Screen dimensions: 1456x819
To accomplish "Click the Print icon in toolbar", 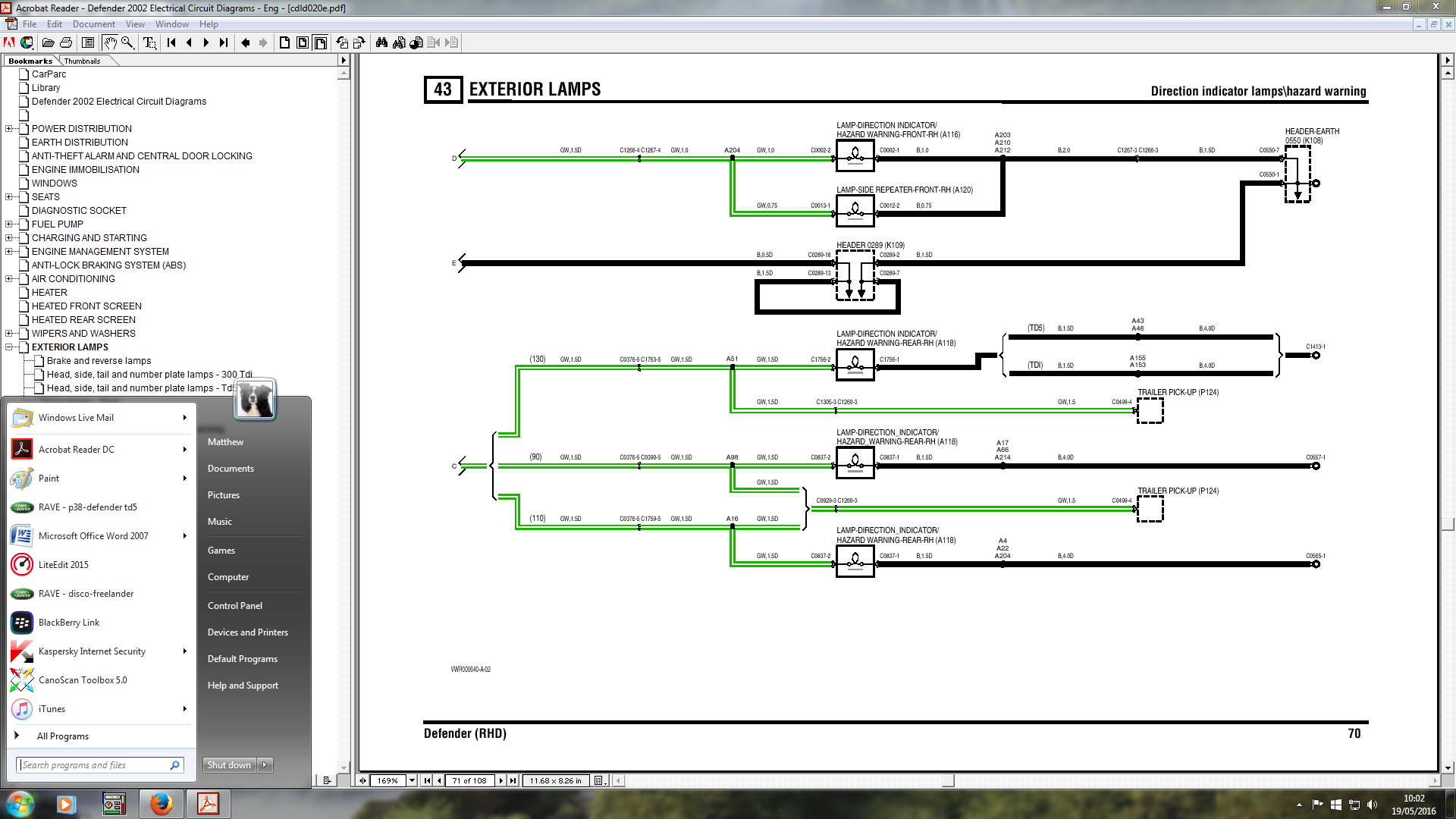I will point(66,42).
